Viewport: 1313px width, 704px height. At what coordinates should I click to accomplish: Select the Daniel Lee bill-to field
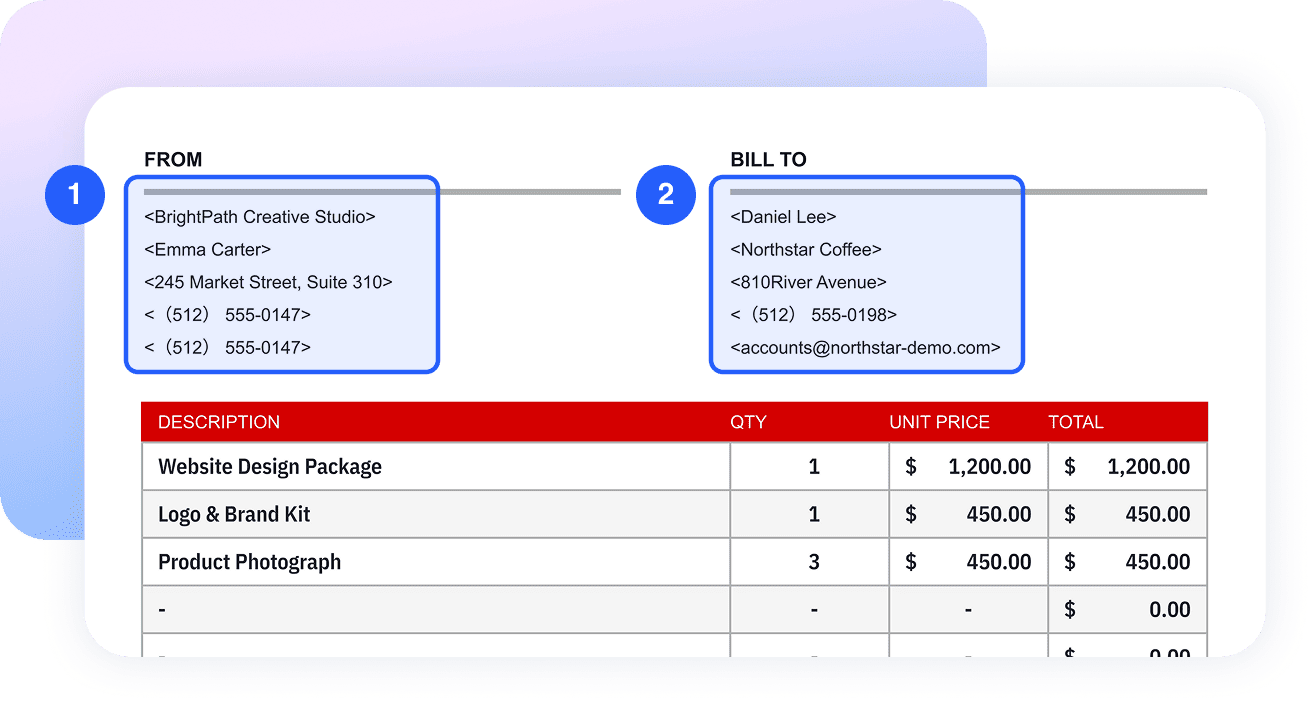(x=783, y=217)
